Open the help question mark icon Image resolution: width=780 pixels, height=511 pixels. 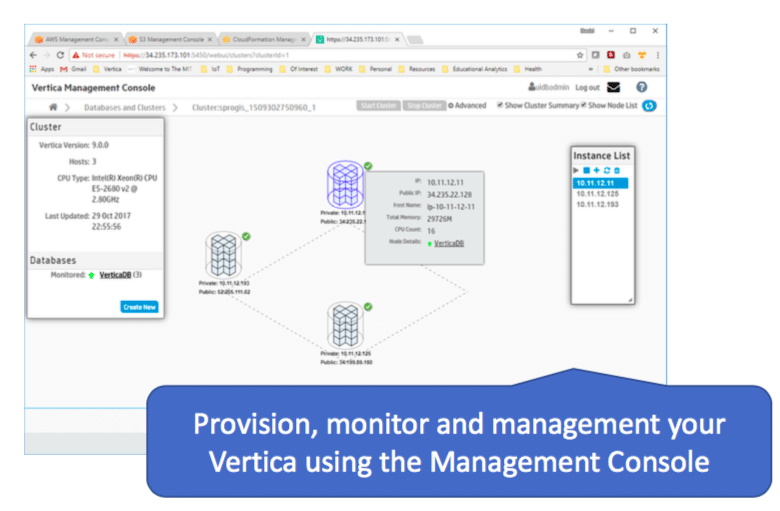(642, 87)
